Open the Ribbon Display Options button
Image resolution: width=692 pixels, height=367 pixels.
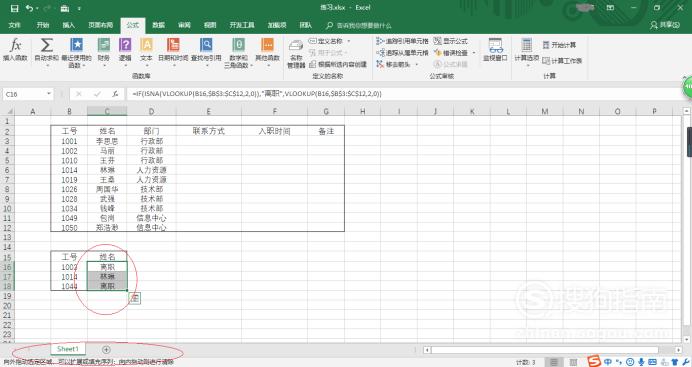pyautogui.click(x=610, y=8)
